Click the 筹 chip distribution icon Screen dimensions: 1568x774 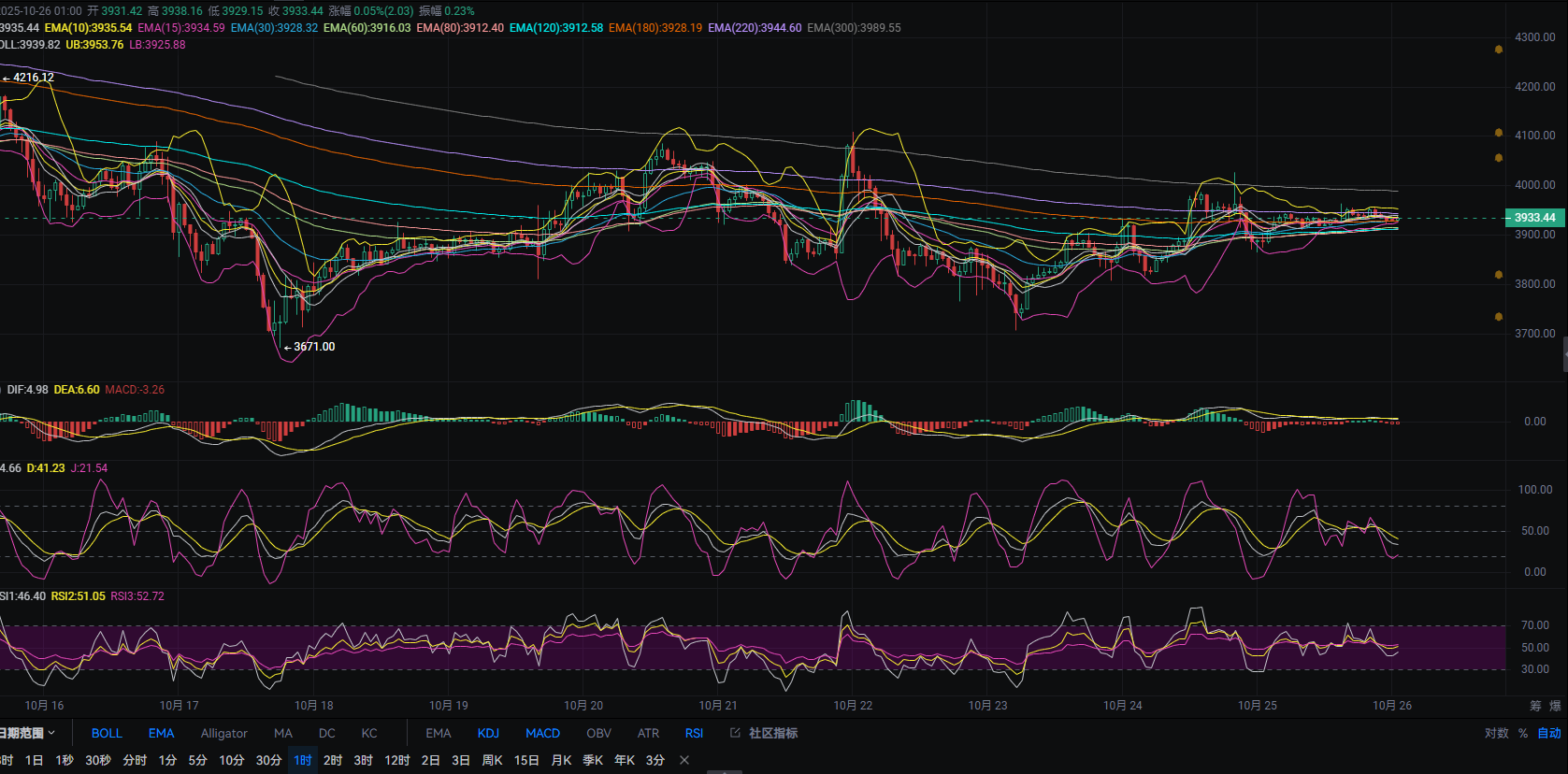pyautogui.click(x=1535, y=706)
